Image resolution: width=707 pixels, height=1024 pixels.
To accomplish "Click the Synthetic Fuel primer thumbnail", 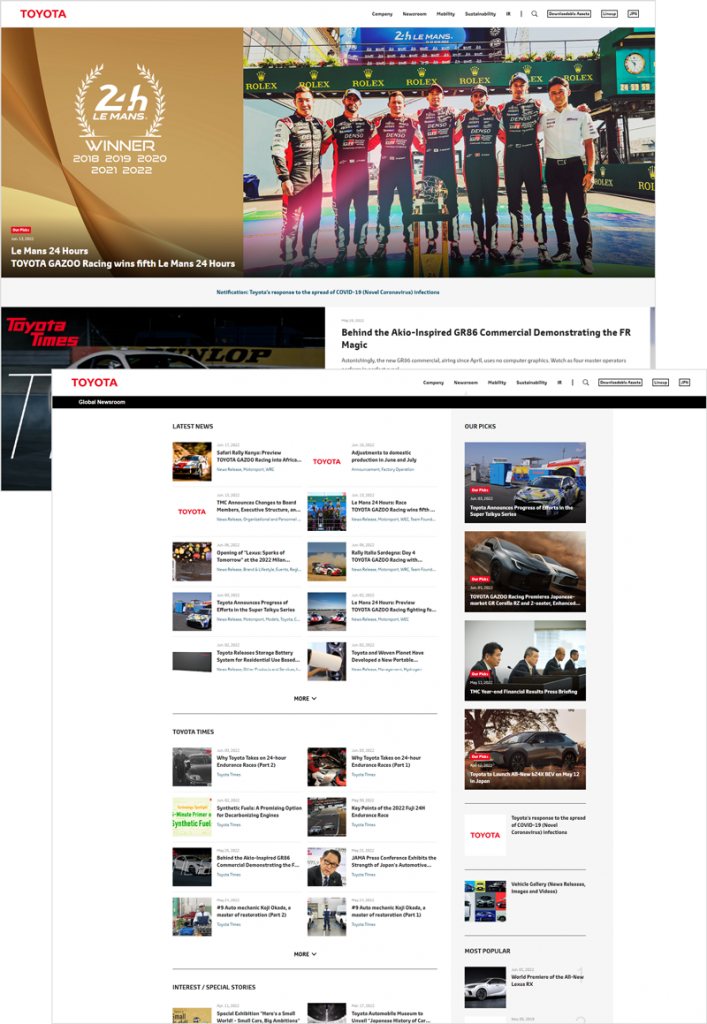I will click(x=192, y=817).
